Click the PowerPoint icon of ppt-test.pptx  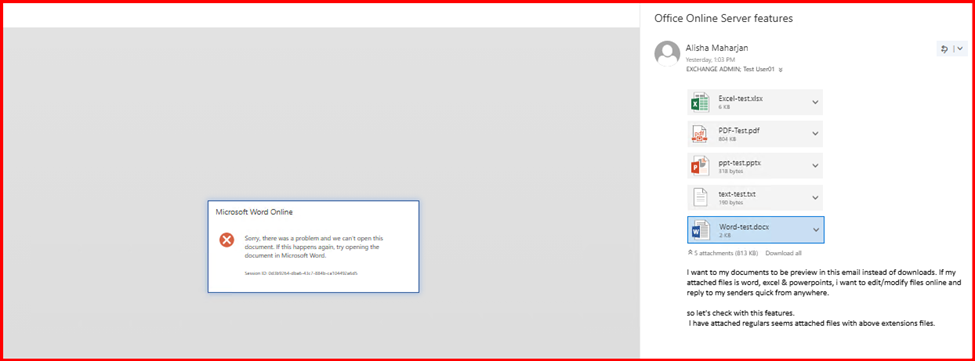tap(700, 166)
